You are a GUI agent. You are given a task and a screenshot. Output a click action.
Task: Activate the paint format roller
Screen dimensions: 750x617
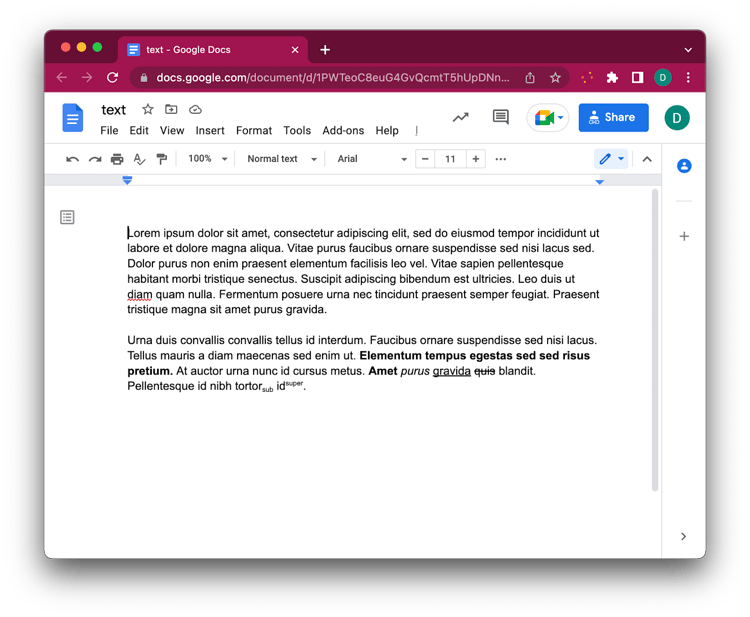point(161,159)
